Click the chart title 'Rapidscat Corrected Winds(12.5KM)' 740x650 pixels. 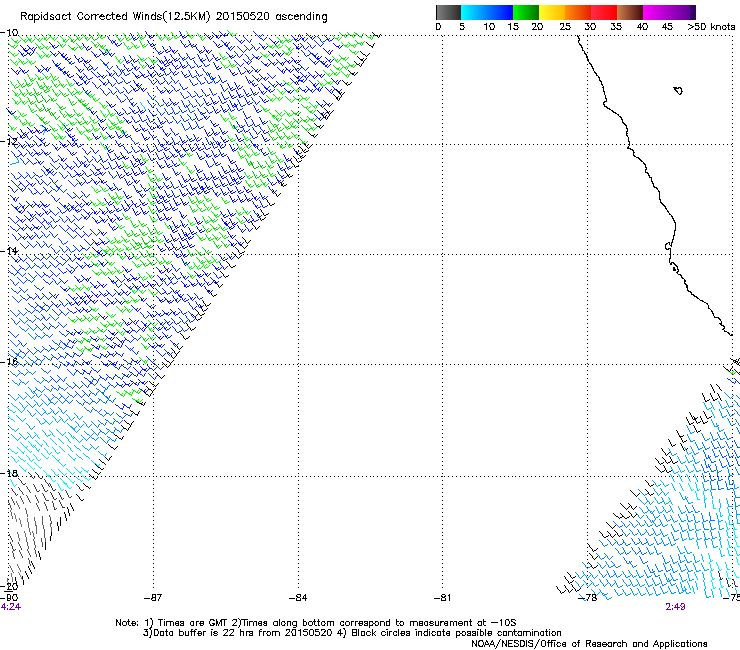115,16
